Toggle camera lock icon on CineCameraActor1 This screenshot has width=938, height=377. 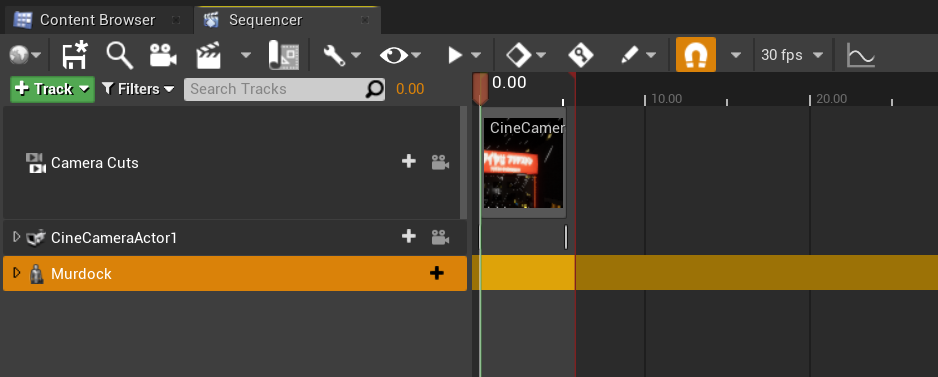[x=440, y=238]
